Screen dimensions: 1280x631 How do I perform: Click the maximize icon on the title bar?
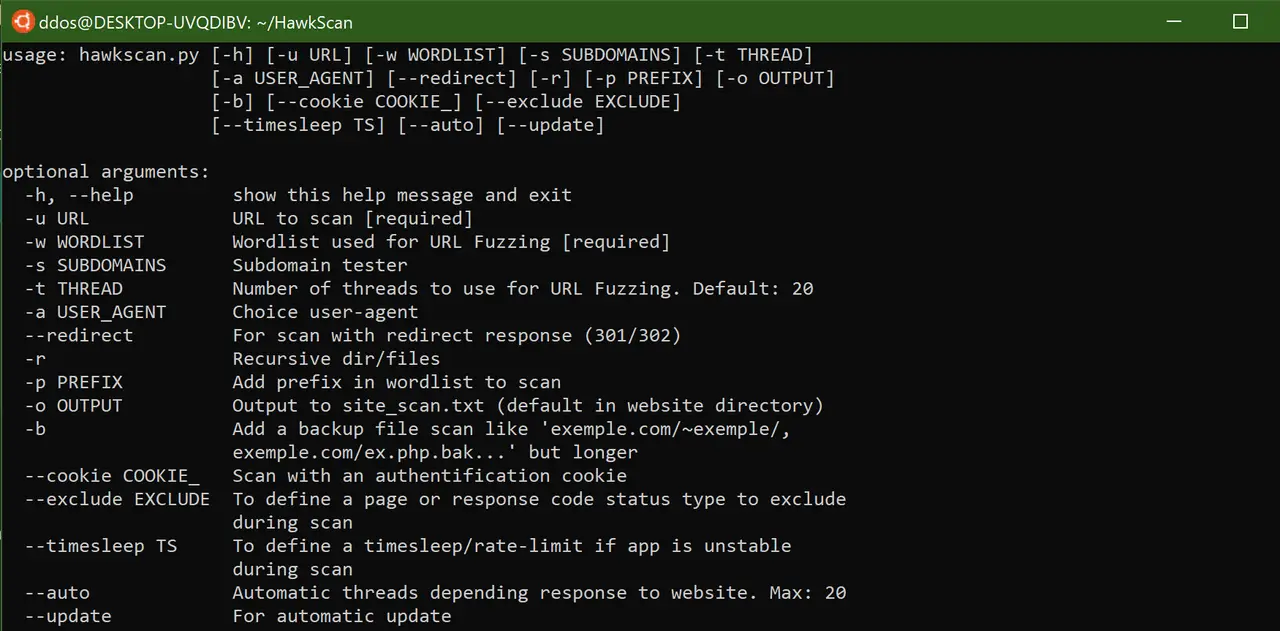tap(1240, 20)
